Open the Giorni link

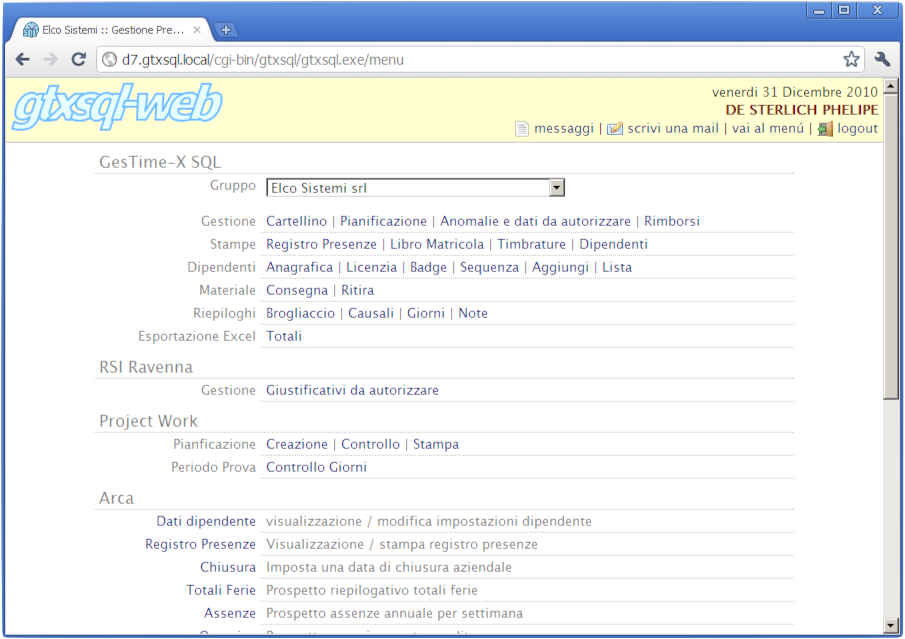click(426, 313)
